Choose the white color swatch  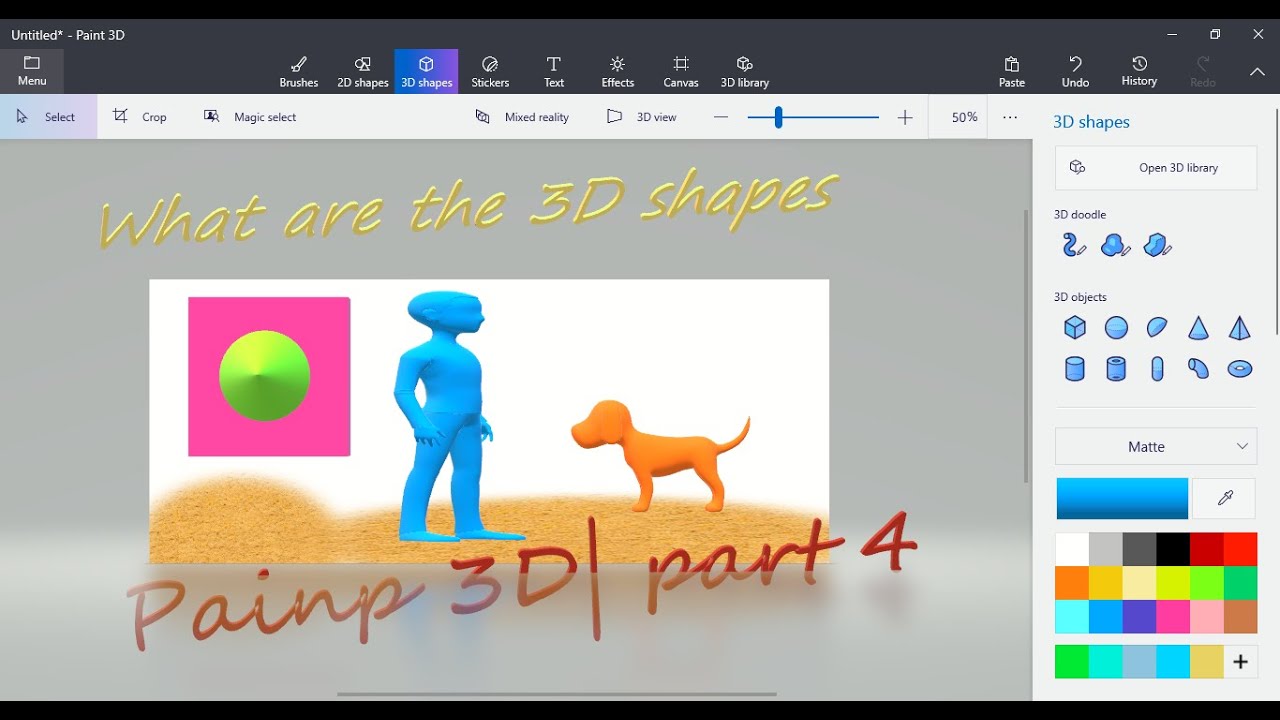pyautogui.click(x=1072, y=550)
